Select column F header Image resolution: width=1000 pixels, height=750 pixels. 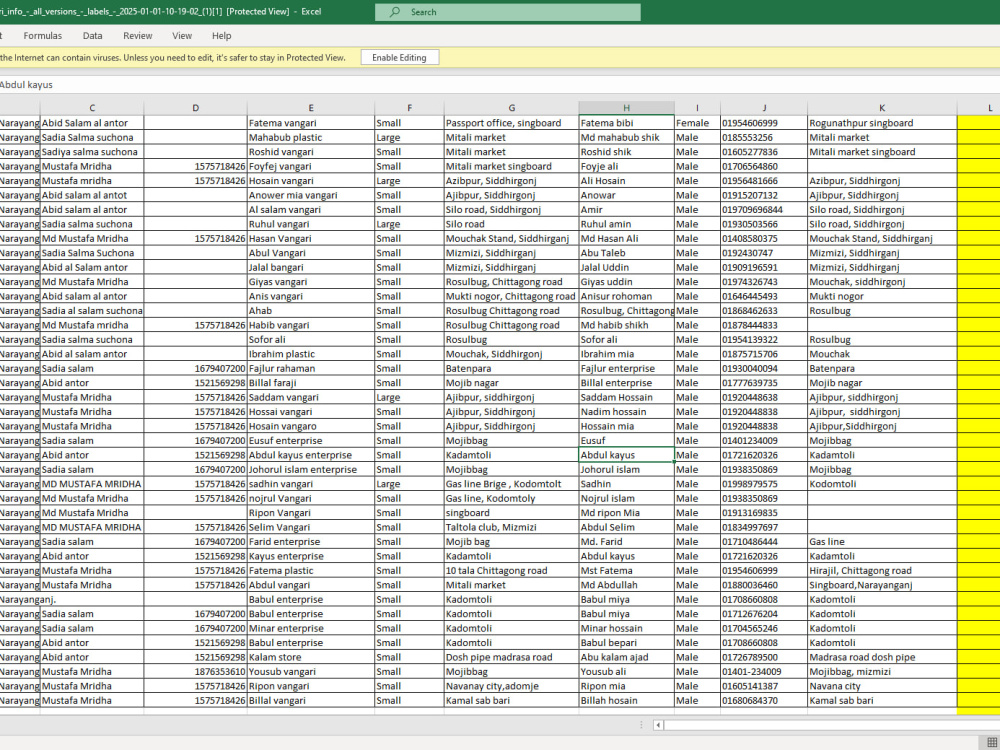pos(409,108)
